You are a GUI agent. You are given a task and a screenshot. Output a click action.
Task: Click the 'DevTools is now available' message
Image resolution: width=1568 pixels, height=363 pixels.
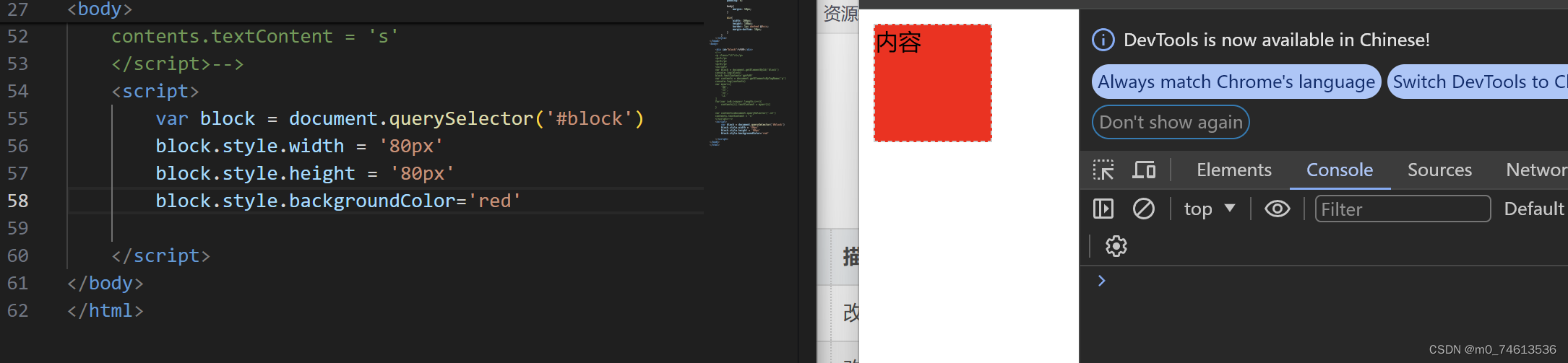[x=1276, y=40]
